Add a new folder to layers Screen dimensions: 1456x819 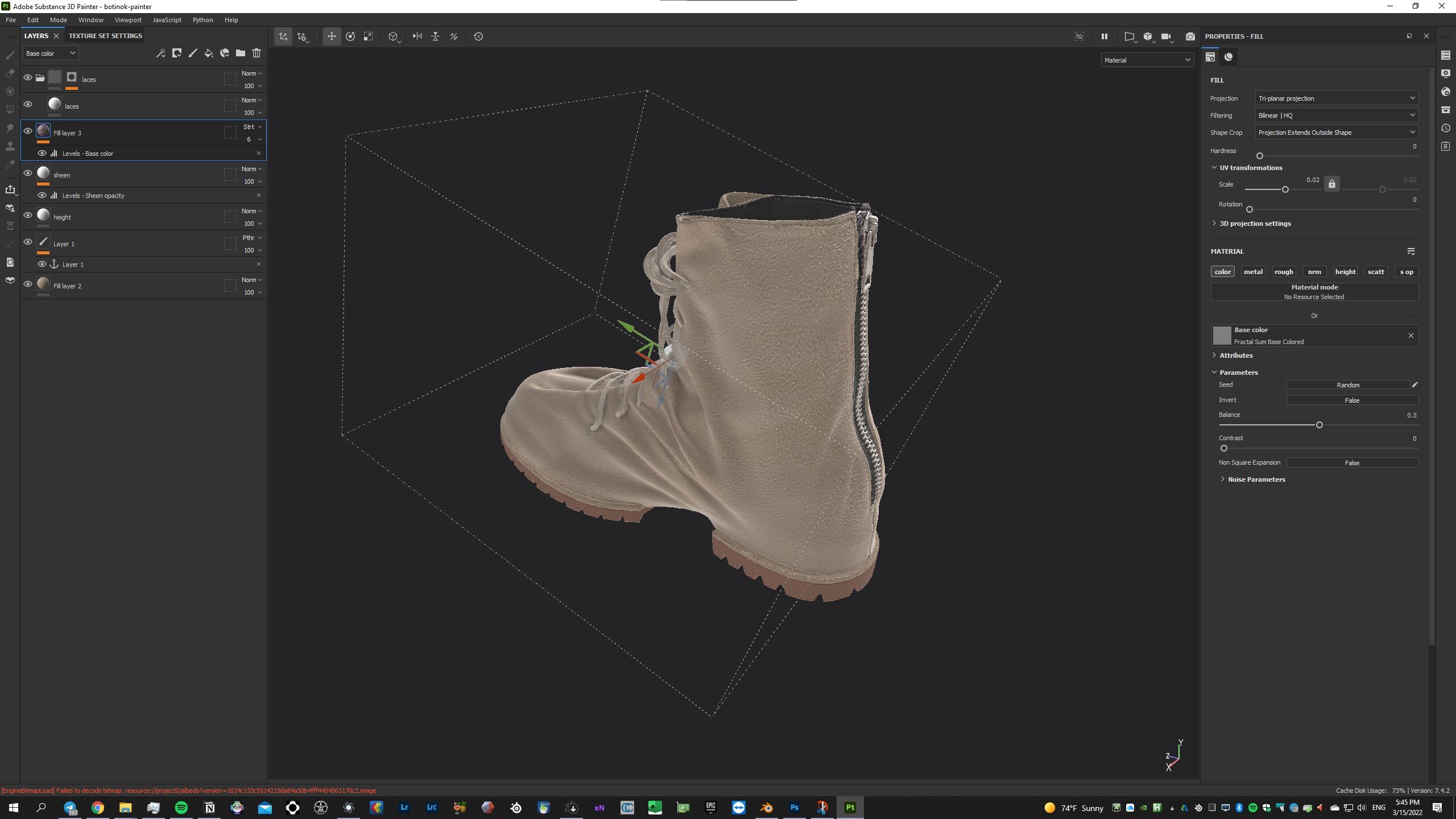241,53
